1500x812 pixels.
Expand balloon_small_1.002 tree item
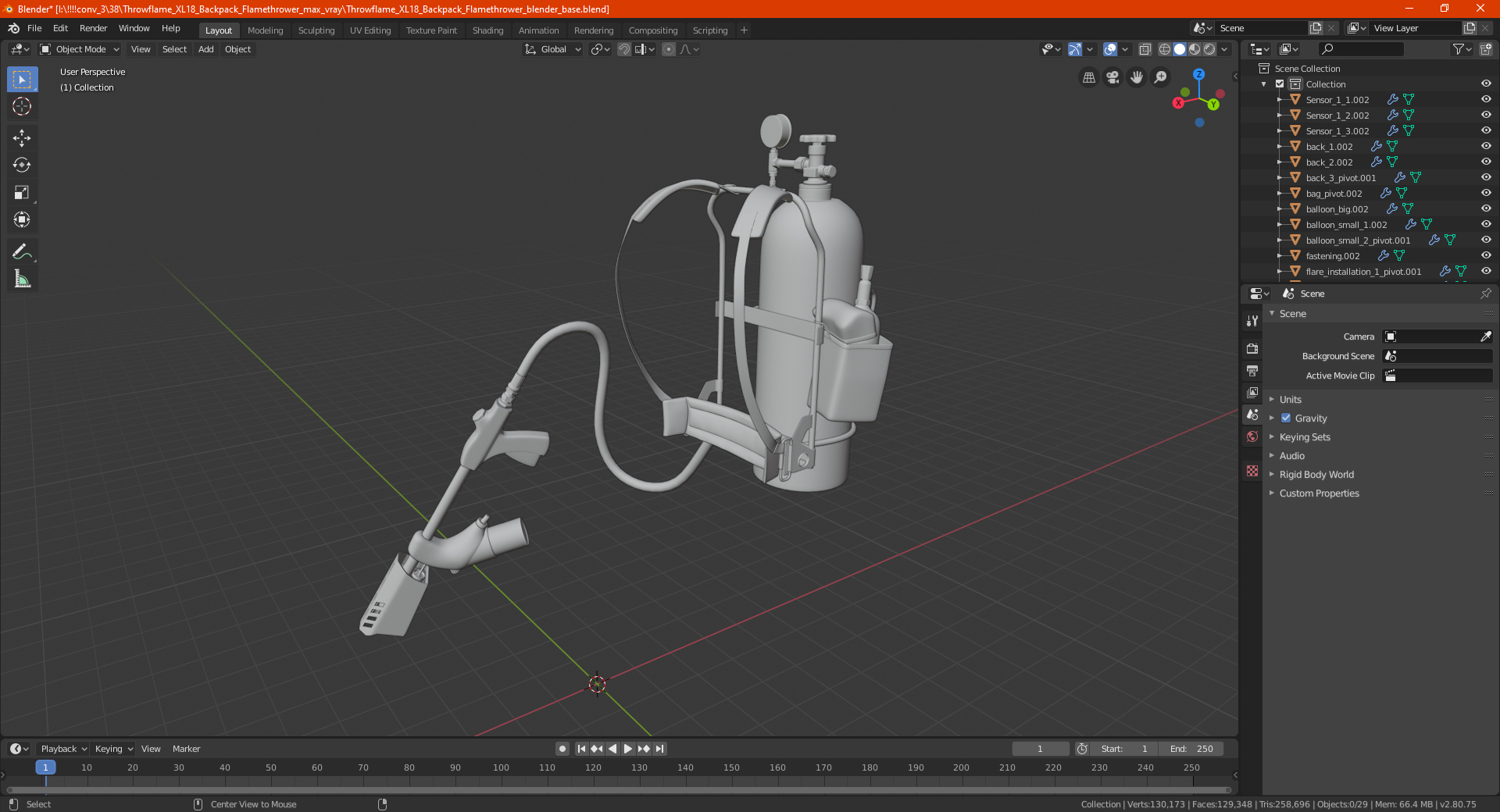coord(1279,224)
